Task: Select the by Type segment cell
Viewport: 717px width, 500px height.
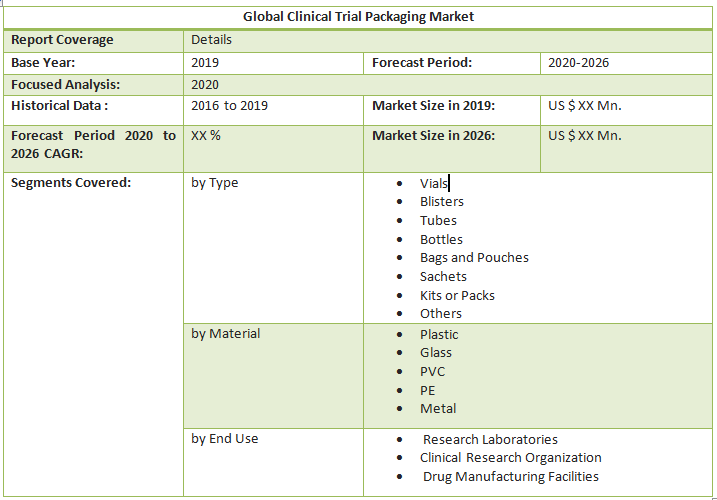Action: pos(214,183)
